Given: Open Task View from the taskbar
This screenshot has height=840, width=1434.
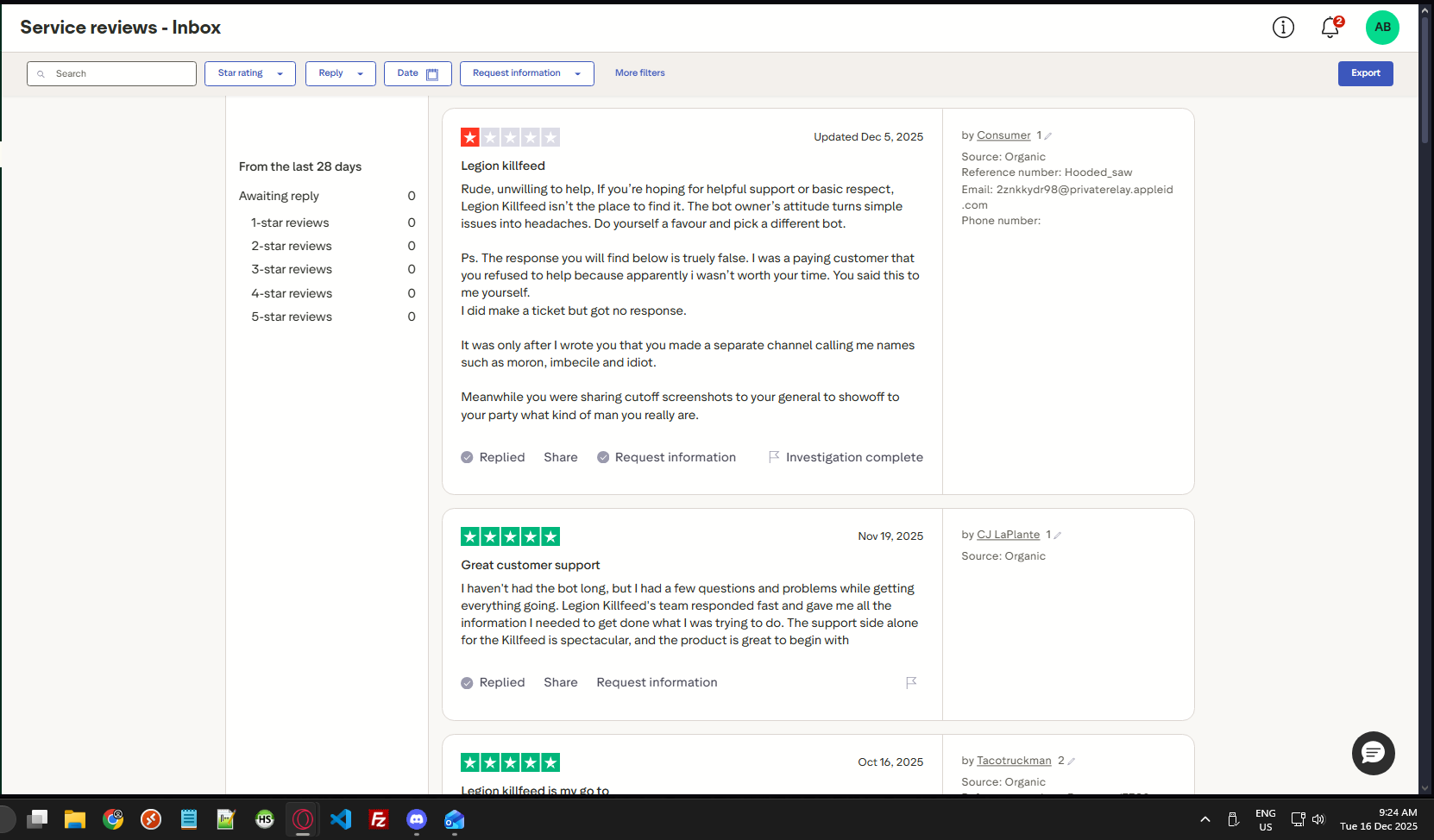Looking at the screenshot, I should click(x=37, y=819).
